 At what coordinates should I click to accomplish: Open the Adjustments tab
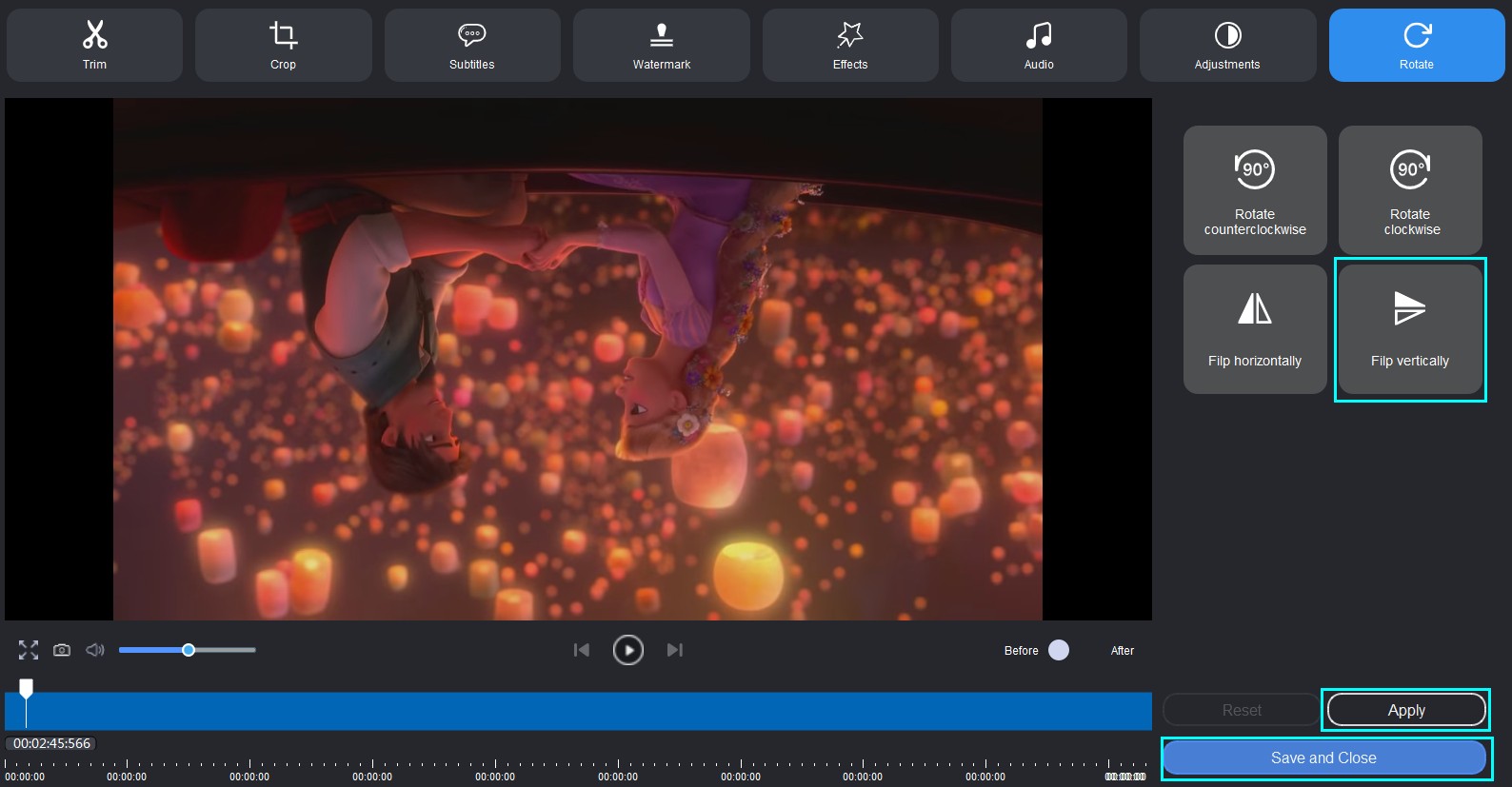tap(1227, 45)
